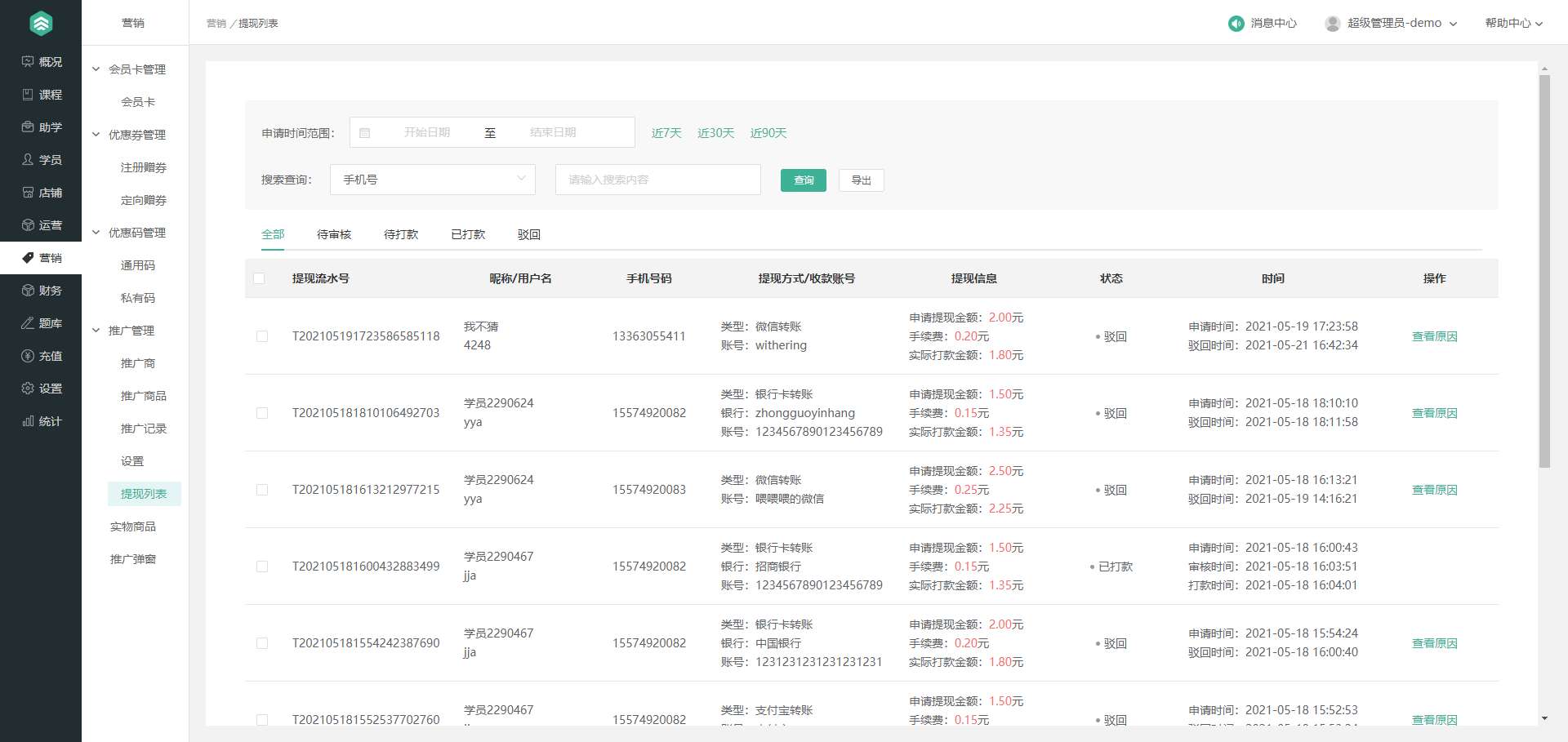This screenshot has height=742, width=1568.
Task: Select the 近7天 quick range link
Action: click(x=666, y=133)
